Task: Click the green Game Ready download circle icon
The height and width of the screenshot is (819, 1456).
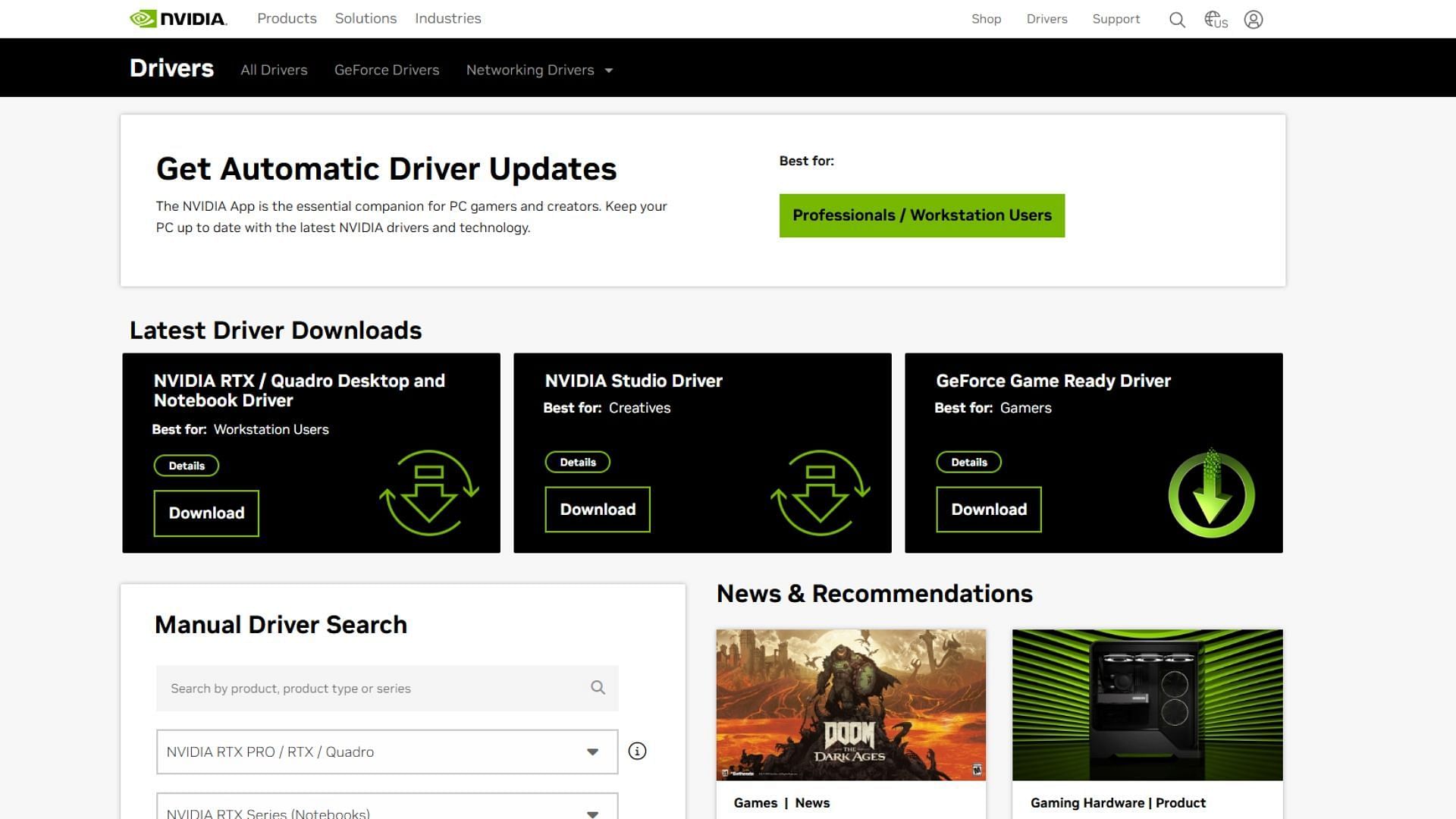Action: click(x=1211, y=493)
